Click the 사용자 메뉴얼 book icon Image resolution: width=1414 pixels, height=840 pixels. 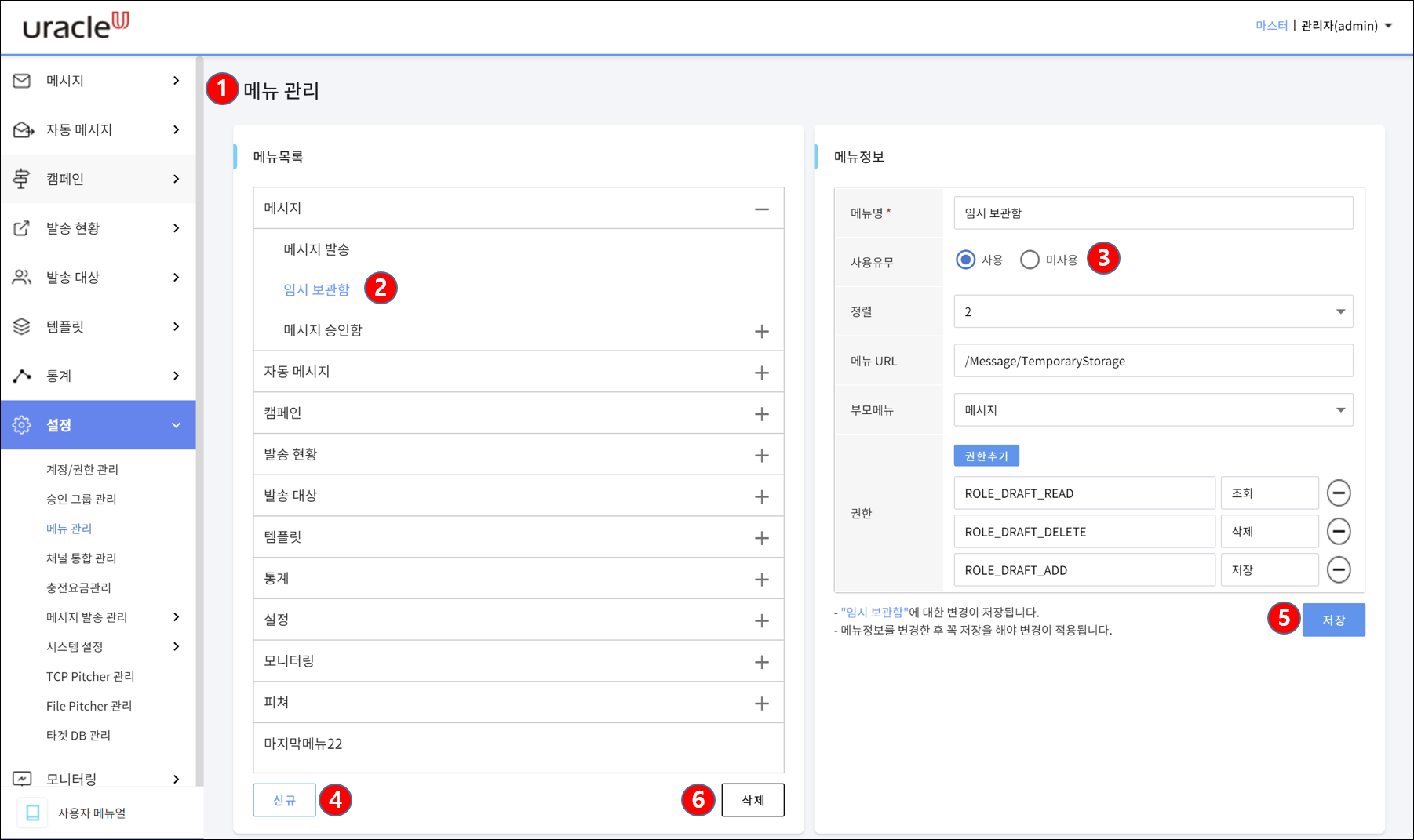coord(33,813)
